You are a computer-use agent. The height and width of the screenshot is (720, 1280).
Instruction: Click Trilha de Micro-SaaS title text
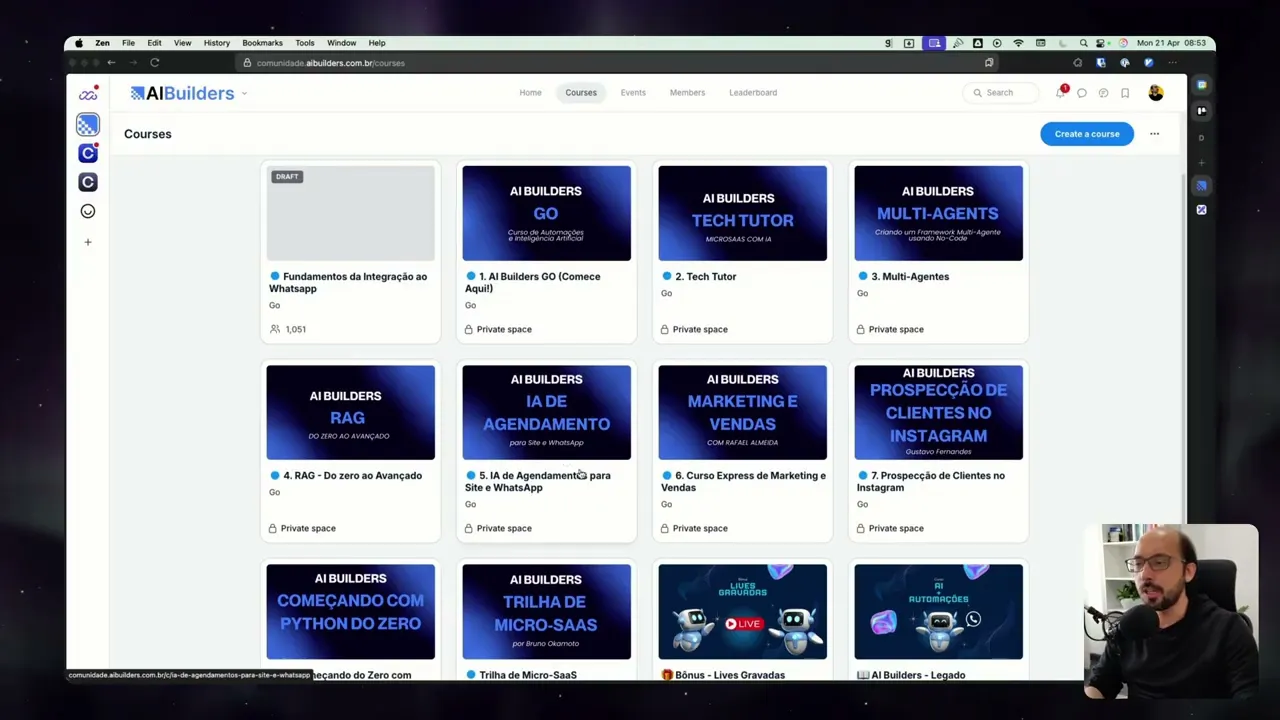coord(528,675)
